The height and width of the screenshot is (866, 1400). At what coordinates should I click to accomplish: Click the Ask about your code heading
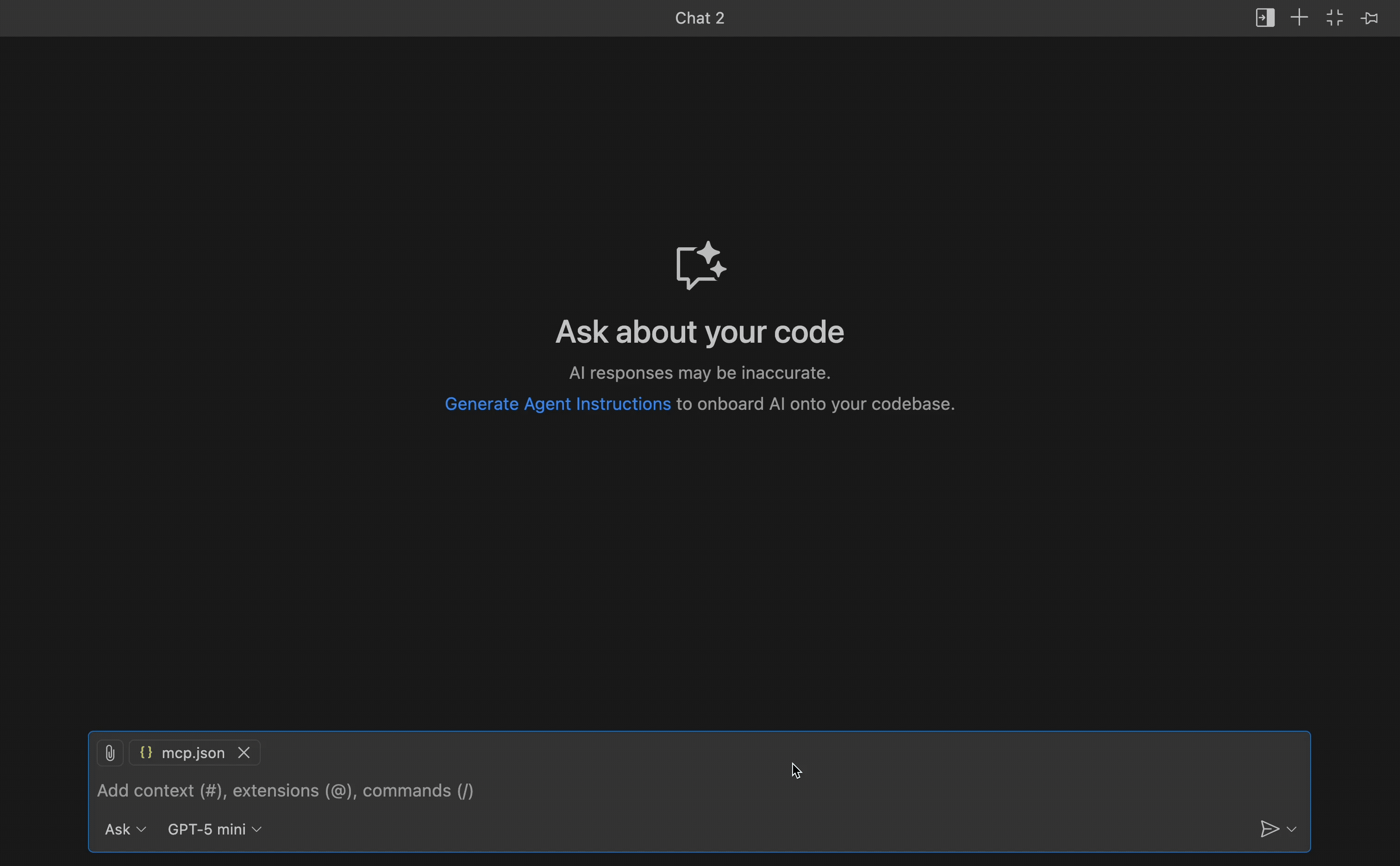[x=699, y=332]
